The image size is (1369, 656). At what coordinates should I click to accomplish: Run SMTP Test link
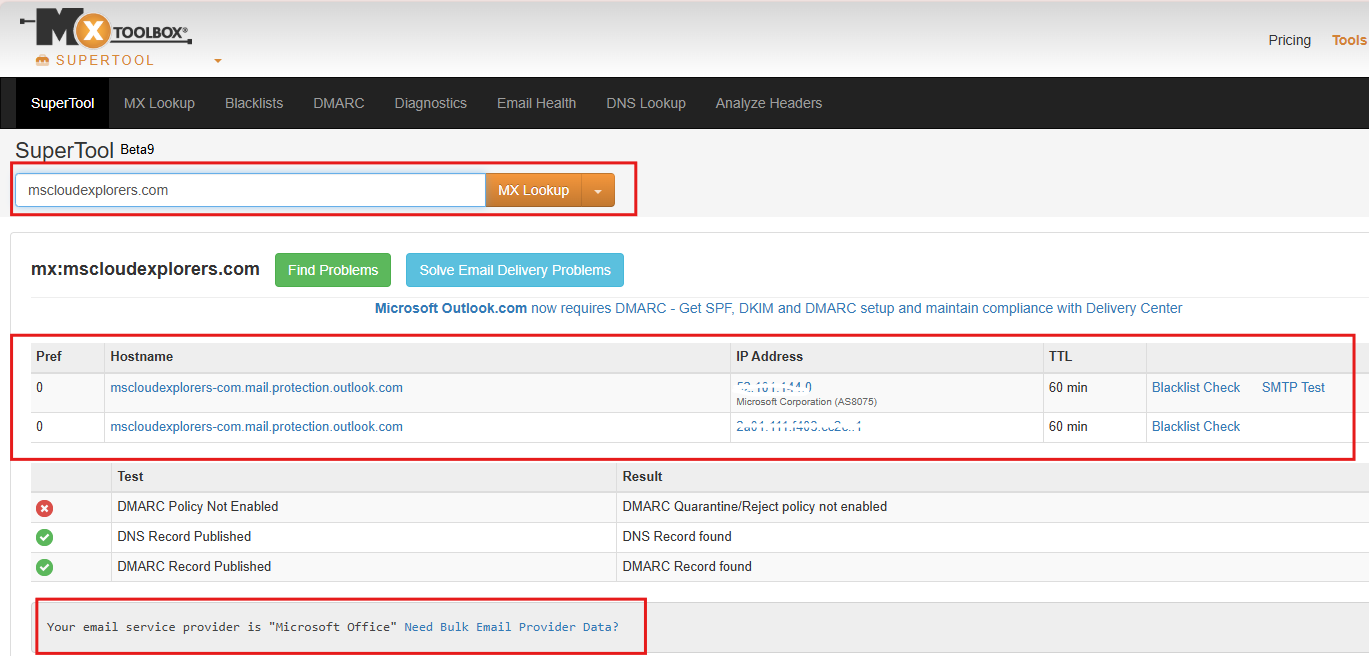[1293, 387]
